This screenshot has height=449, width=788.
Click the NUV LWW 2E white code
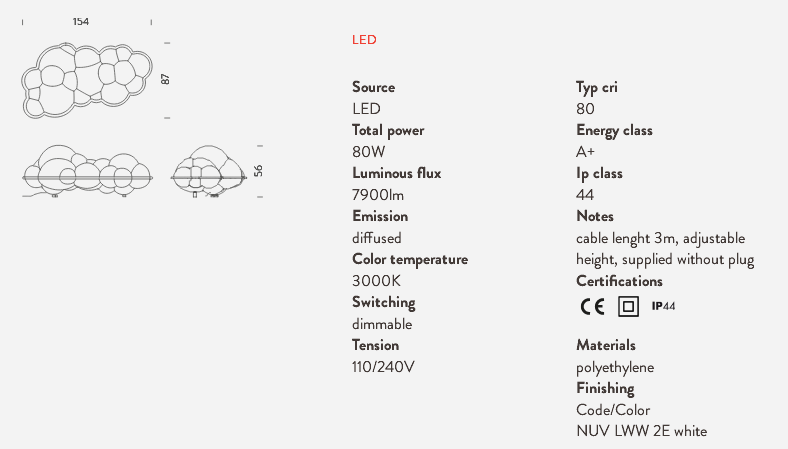(642, 431)
